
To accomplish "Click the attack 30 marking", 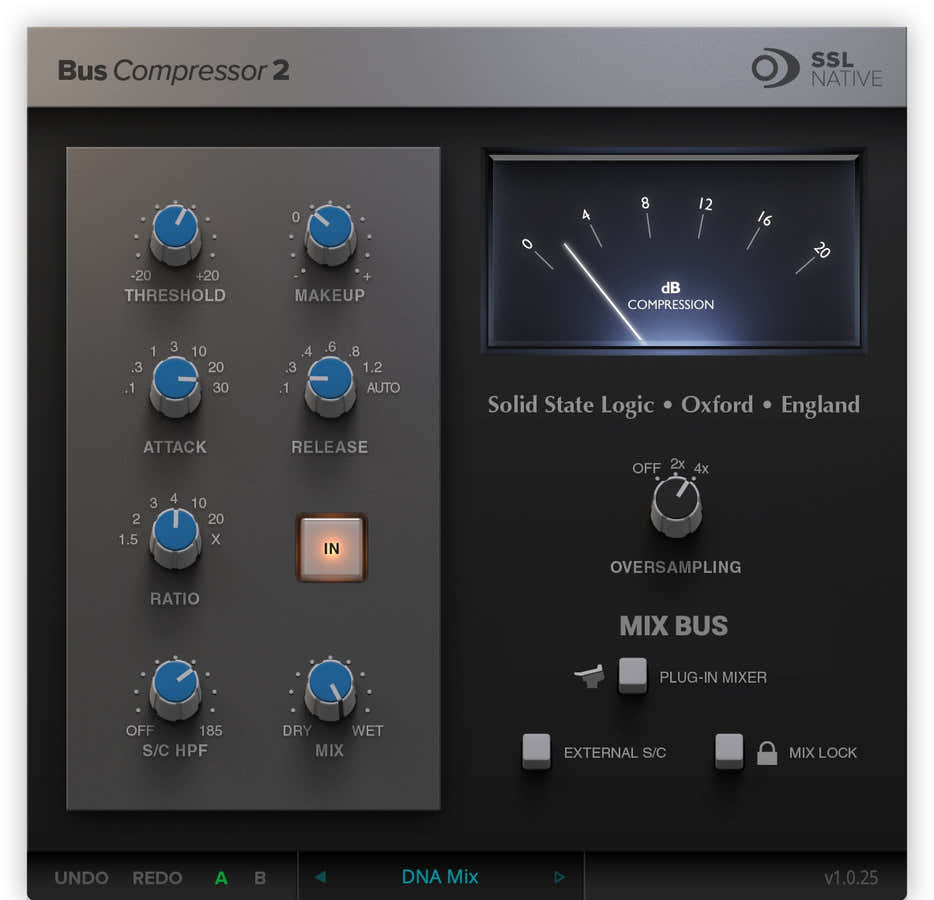I will point(220,388).
